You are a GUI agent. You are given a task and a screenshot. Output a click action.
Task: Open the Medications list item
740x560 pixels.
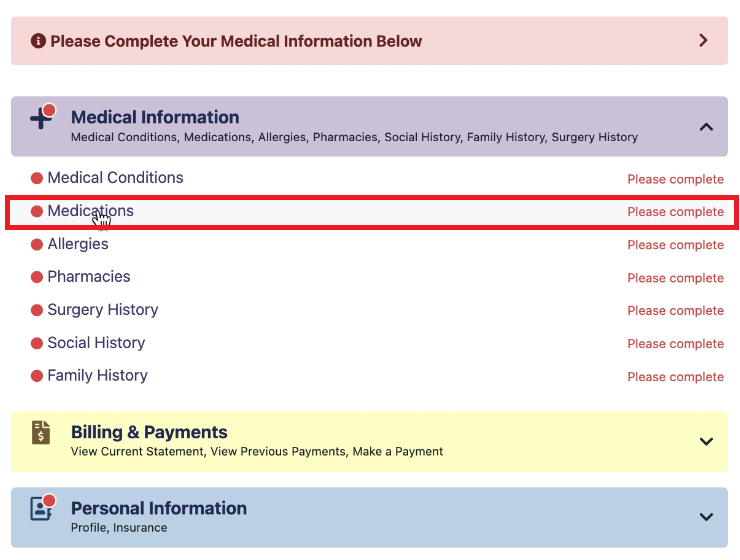point(90,211)
